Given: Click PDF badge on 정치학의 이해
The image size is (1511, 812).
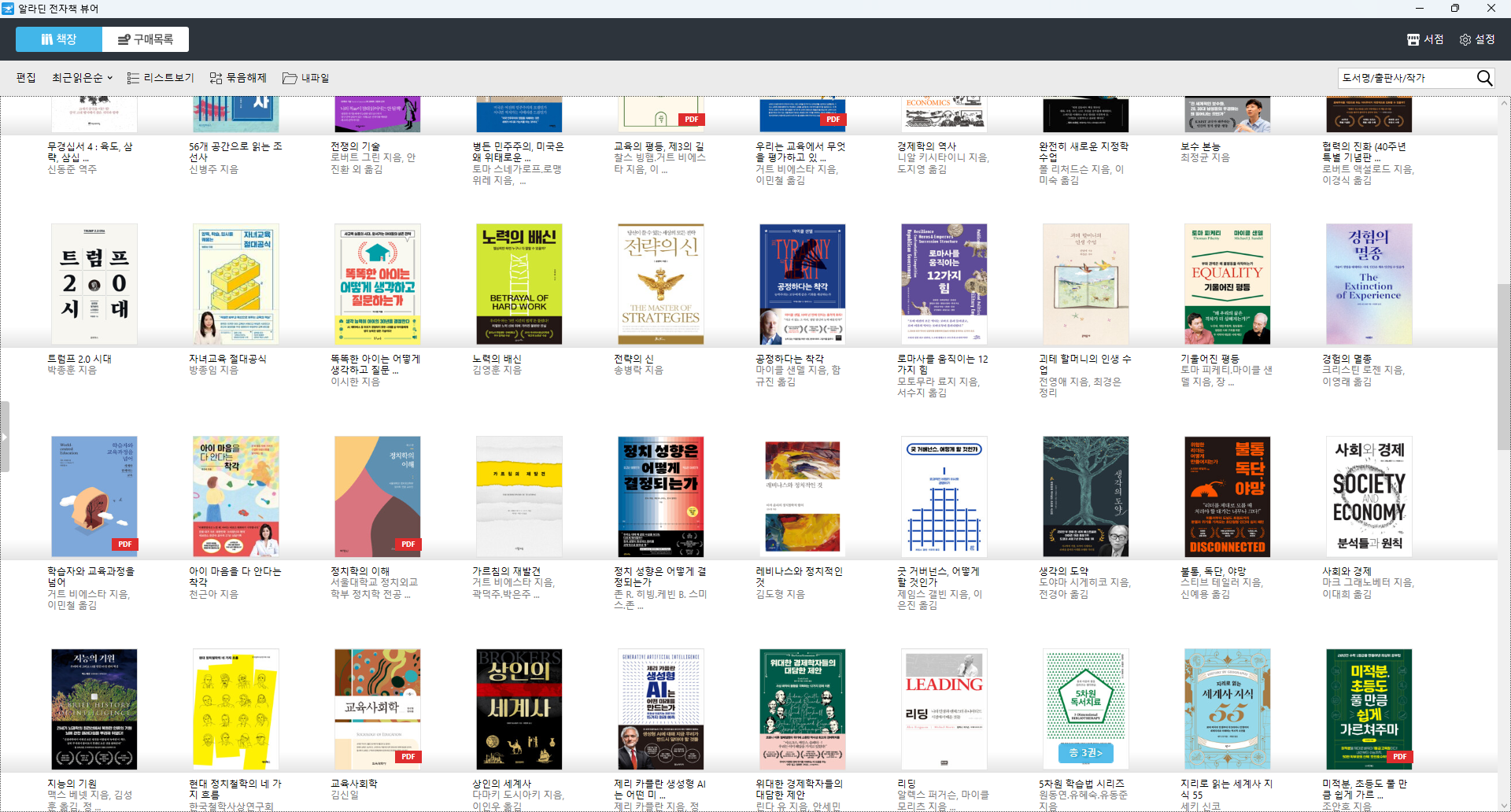Looking at the screenshot, I should click(408, 544).
